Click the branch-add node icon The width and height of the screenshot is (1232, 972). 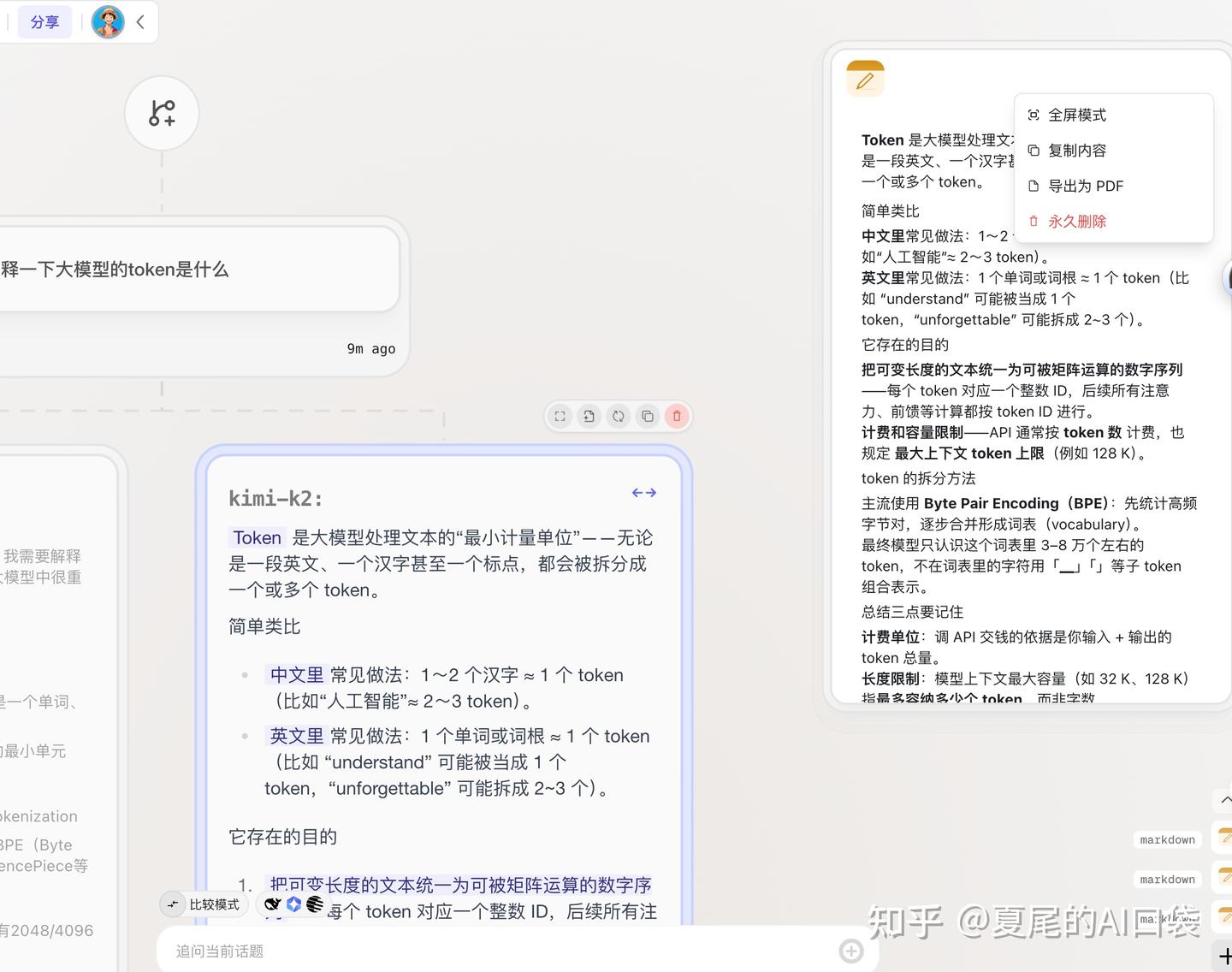(x=162, y=113)
